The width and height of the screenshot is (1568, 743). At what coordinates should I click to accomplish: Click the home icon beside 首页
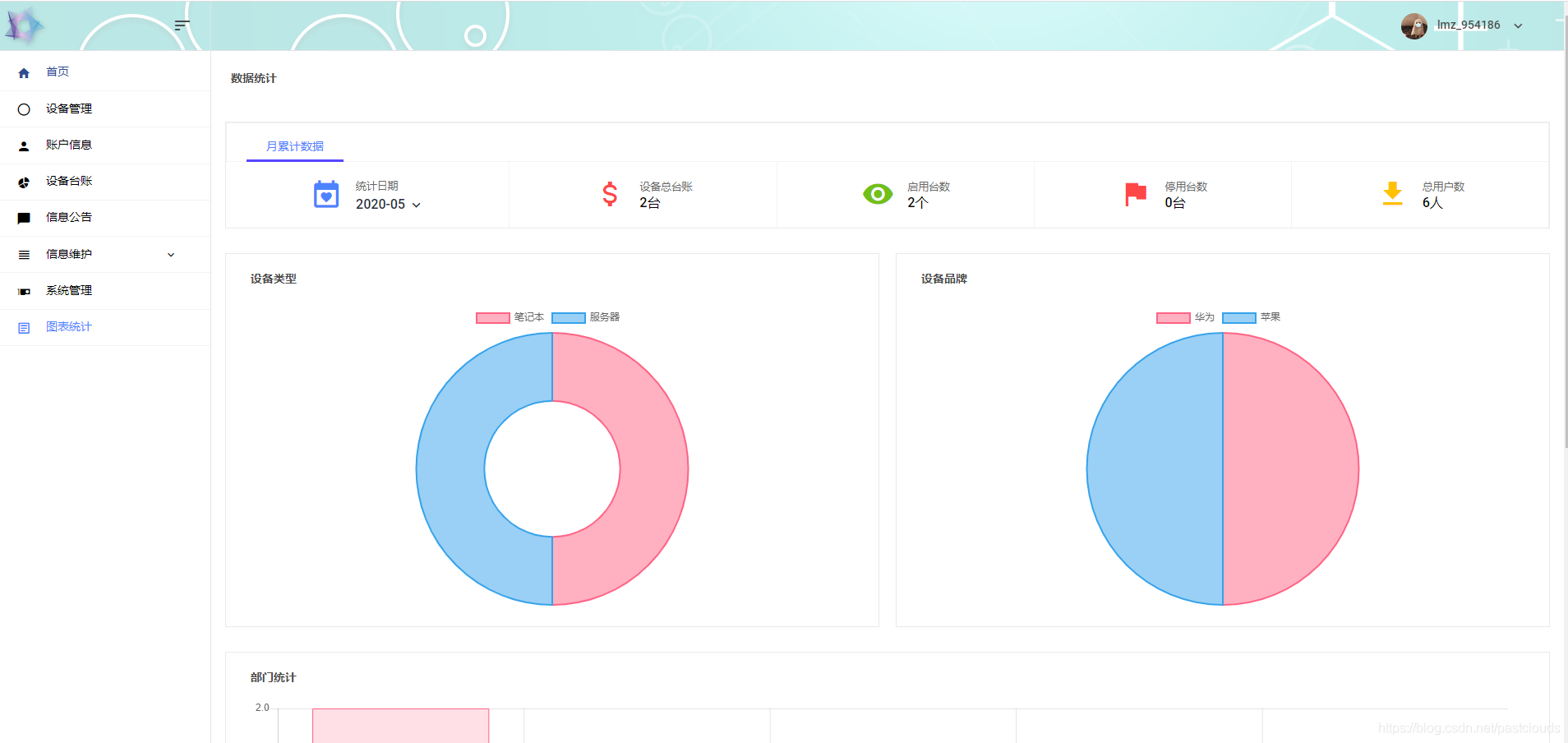[24, 73]
